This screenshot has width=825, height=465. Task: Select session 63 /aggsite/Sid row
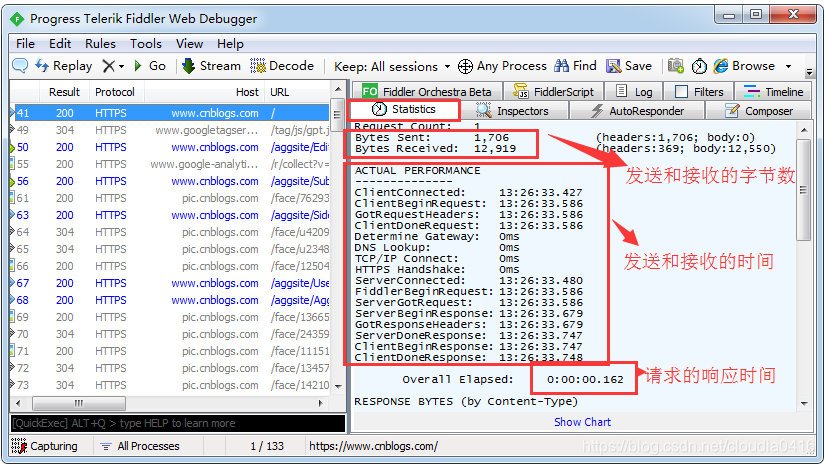pyautogui.click(x=169, y=215)
